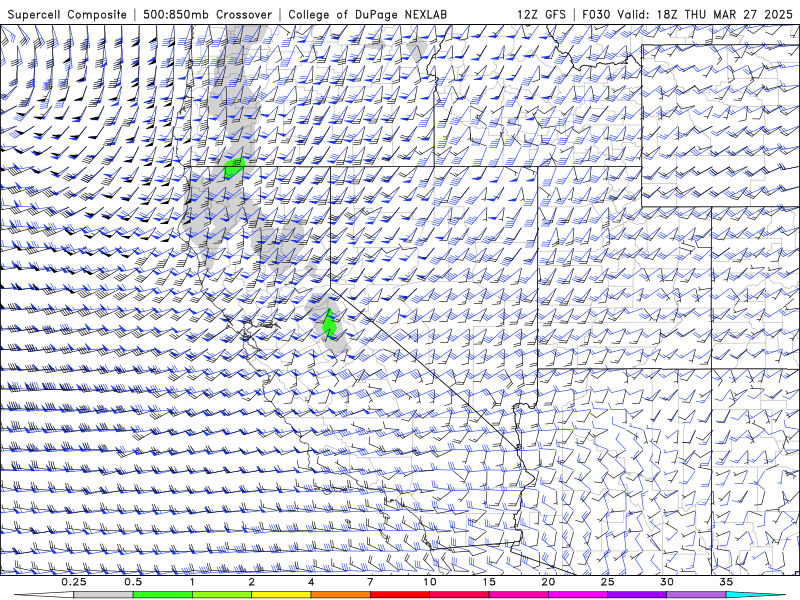Click the 0.5 legend value label
This screenshot has height=600, width=800.
pos(133,582)
